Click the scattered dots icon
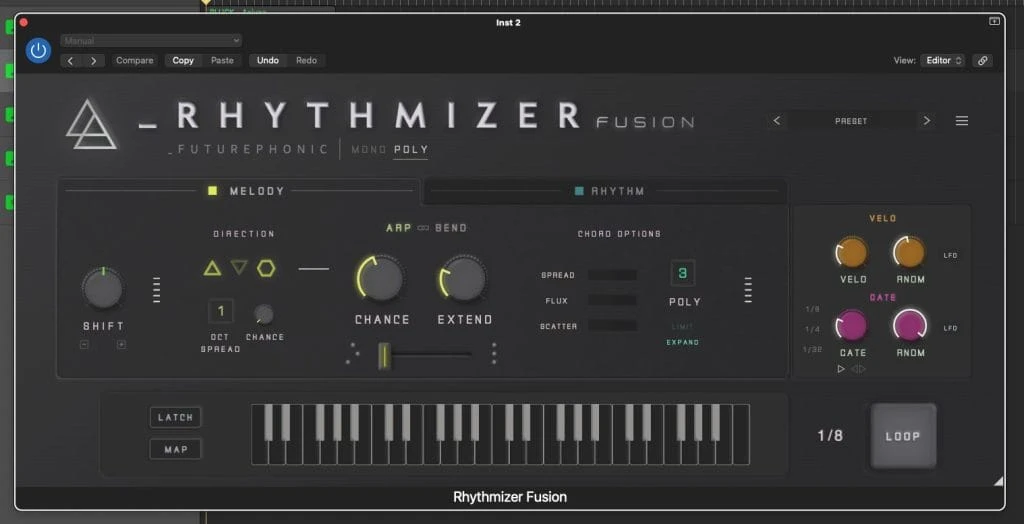This screenshot has width=1024, height=524. coord(353,353)
